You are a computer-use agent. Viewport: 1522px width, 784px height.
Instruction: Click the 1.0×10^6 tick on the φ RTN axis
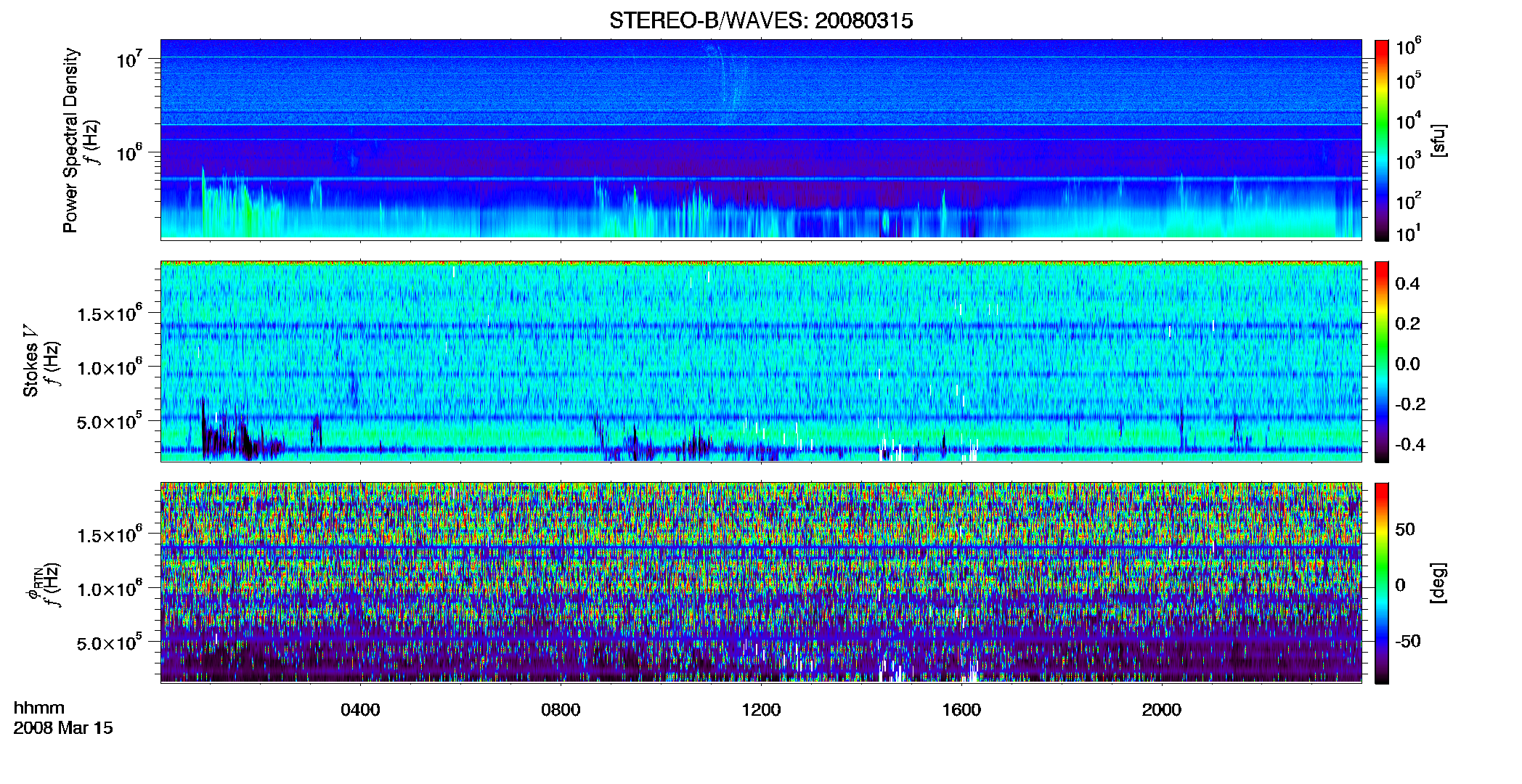point(110,589)
